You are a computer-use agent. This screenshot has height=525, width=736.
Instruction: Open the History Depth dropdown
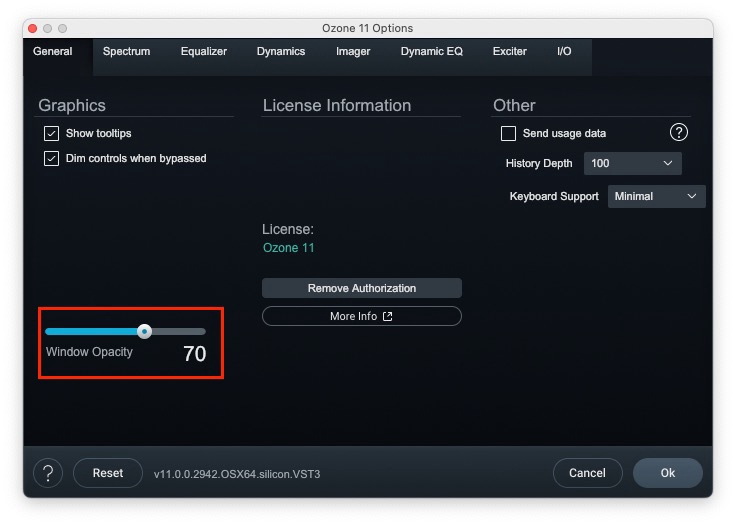coord(632,163)
